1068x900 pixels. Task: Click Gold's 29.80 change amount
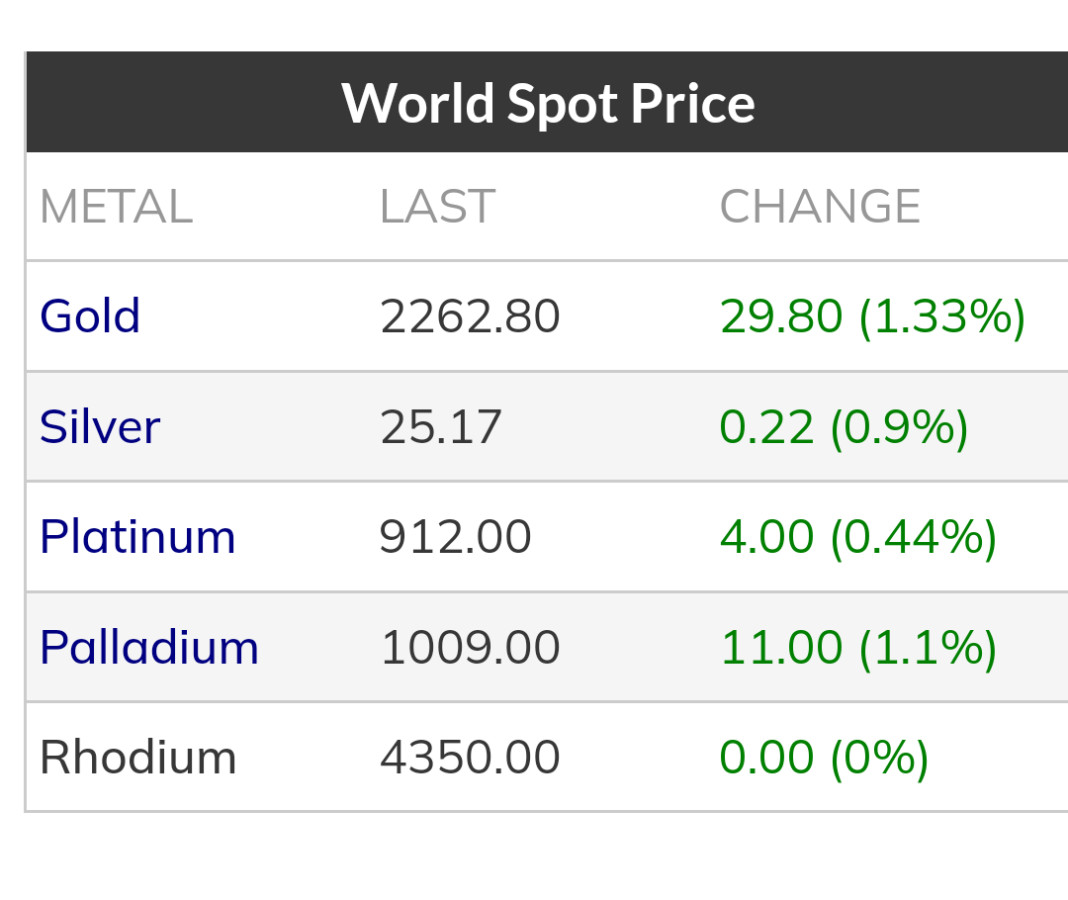[781, 316]
